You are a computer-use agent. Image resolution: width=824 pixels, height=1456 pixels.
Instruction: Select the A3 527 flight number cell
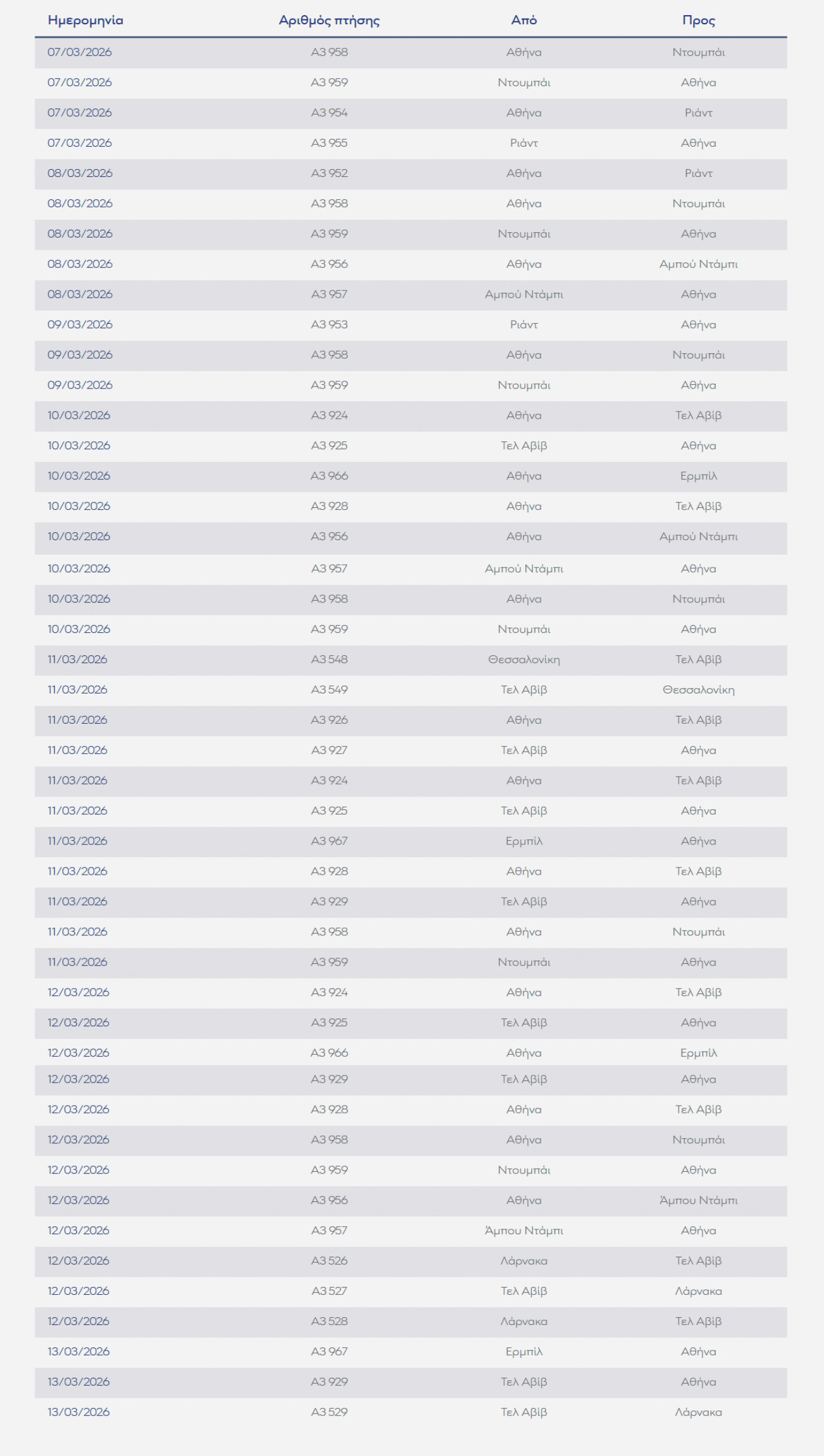(329, 1291)
